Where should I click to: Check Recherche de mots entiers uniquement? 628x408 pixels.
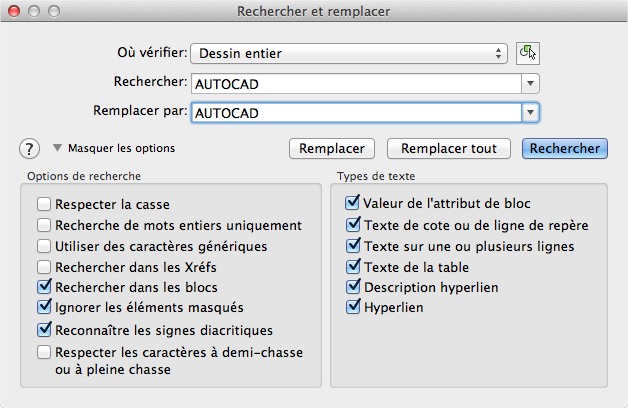point(44,225)
